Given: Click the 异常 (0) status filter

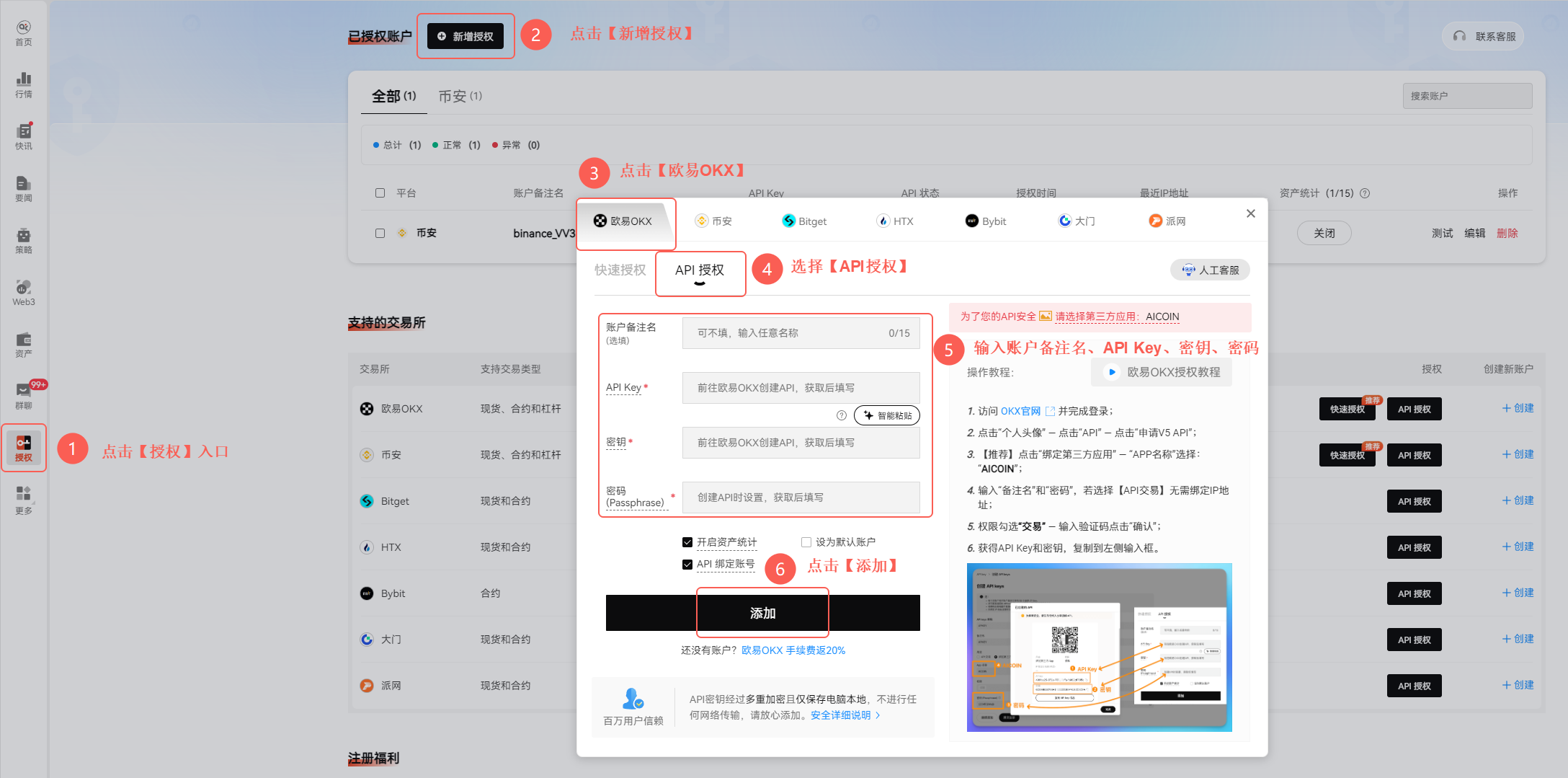Looking at the screenshot, I should pyautogui.click(x=516, y=145).
